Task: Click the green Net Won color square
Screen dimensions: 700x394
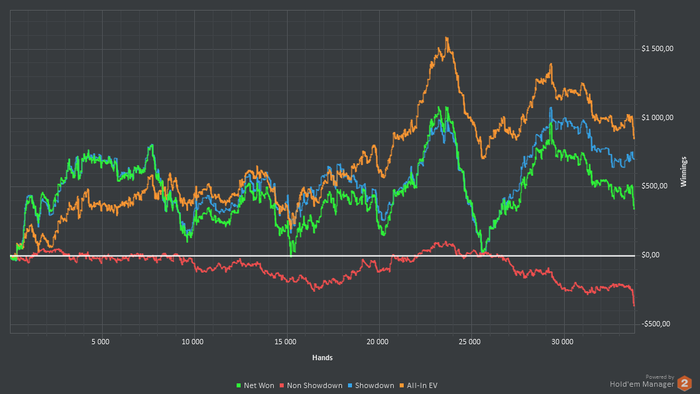Action: 238,386
